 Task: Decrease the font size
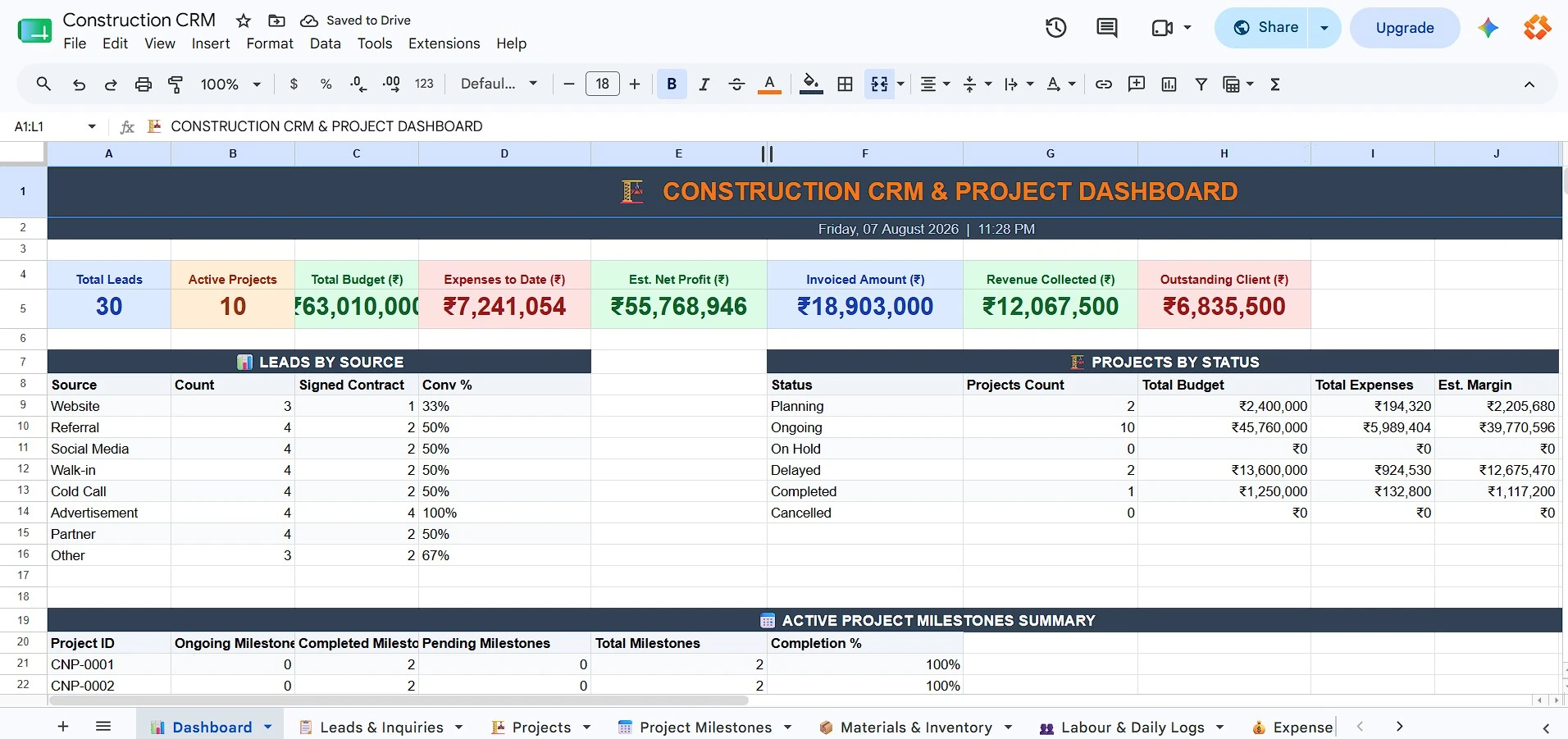[x=569, y=84]
